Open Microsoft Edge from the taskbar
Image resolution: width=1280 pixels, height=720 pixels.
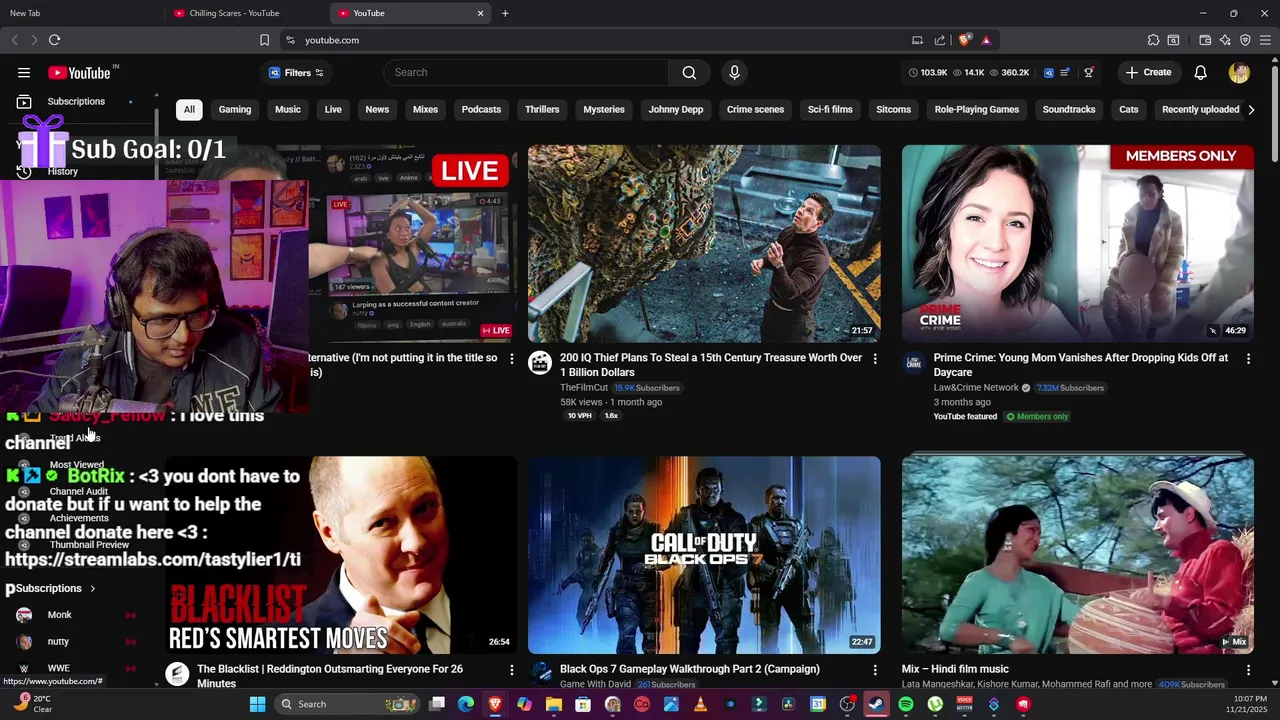tap(466, 704)
